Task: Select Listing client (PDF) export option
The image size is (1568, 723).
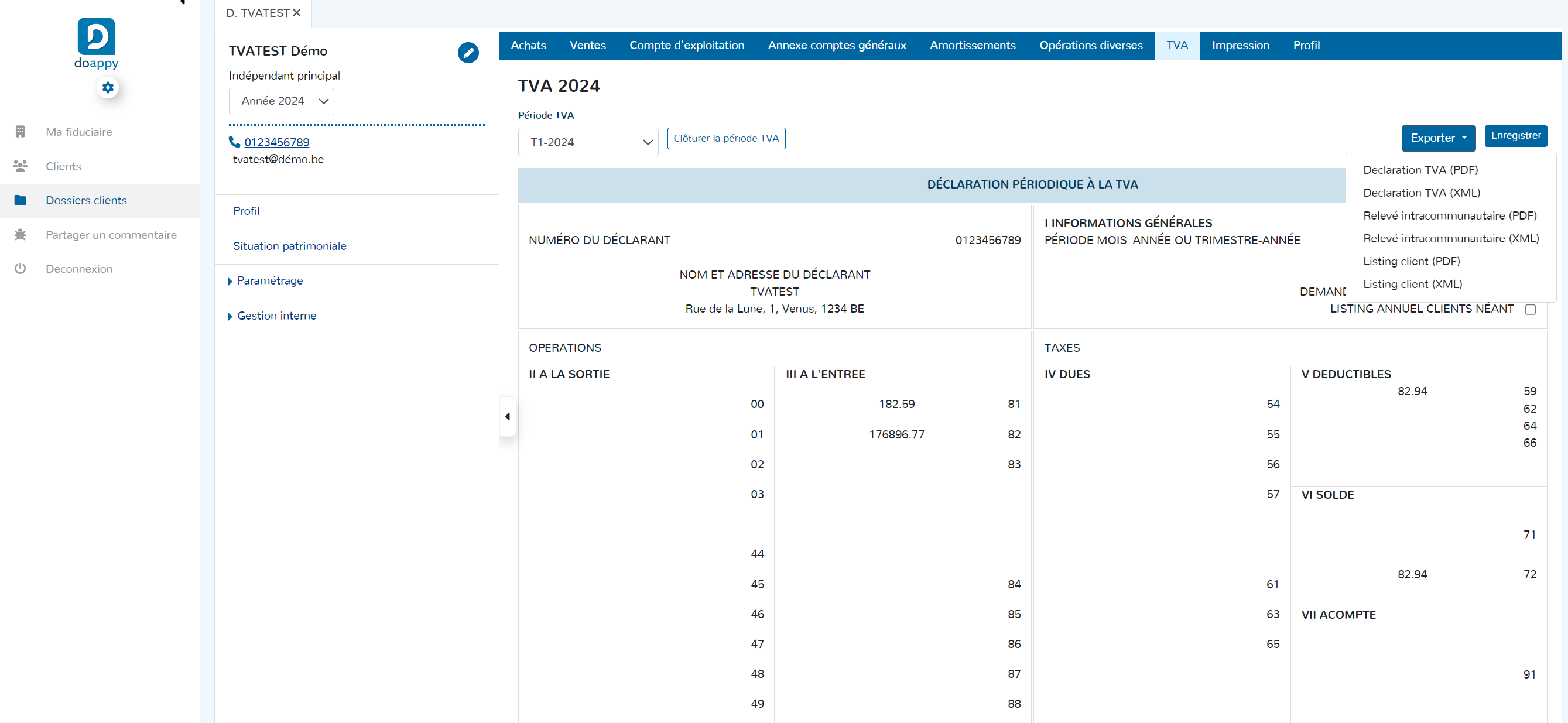Action: tap(1411, 261)
